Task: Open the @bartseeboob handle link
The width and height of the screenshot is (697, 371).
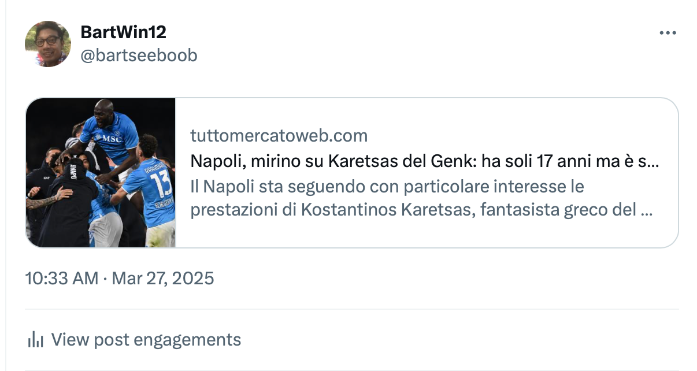Action: click(x=139, y=56)
